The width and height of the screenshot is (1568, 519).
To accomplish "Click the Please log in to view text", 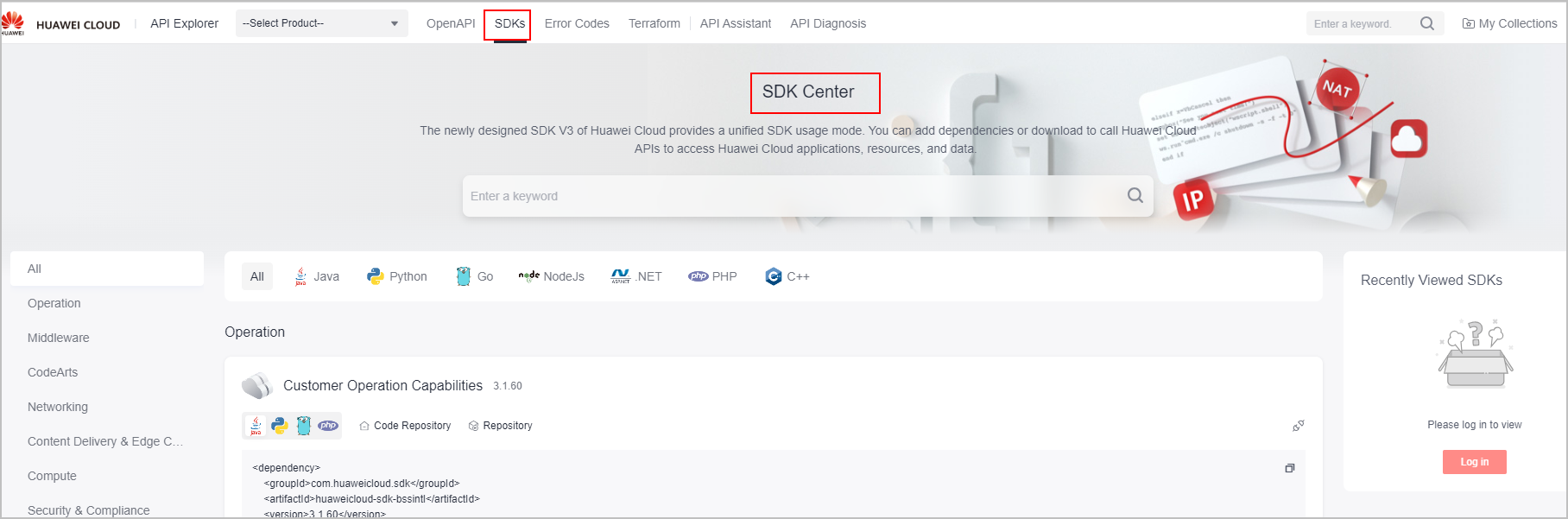I will click(x=1475, y=425).
